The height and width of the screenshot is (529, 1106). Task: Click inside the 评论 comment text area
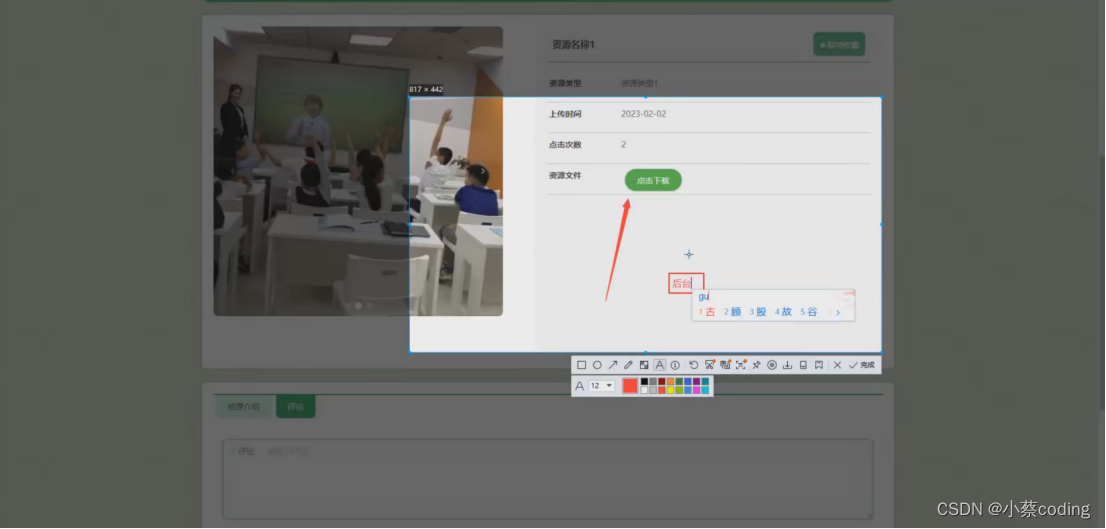548,480
